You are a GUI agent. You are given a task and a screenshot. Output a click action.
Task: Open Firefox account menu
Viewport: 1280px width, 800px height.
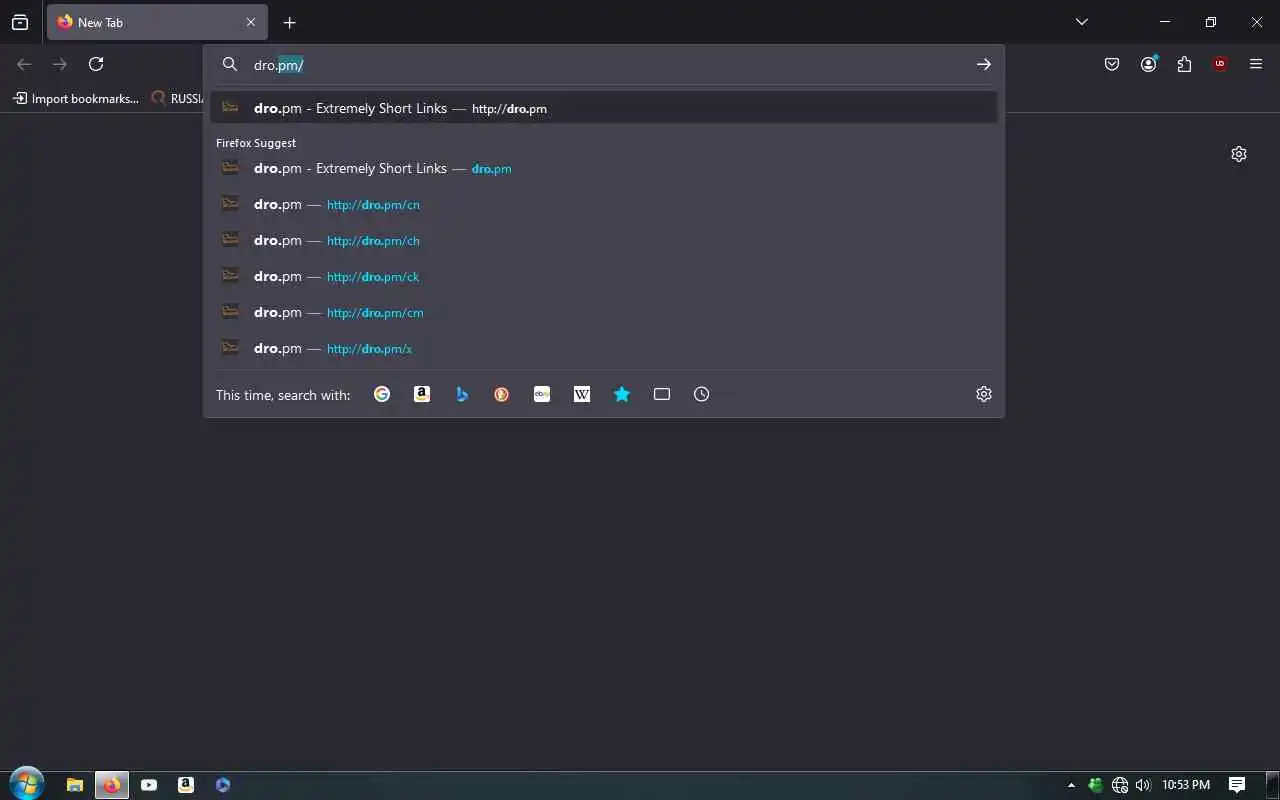1148,64
